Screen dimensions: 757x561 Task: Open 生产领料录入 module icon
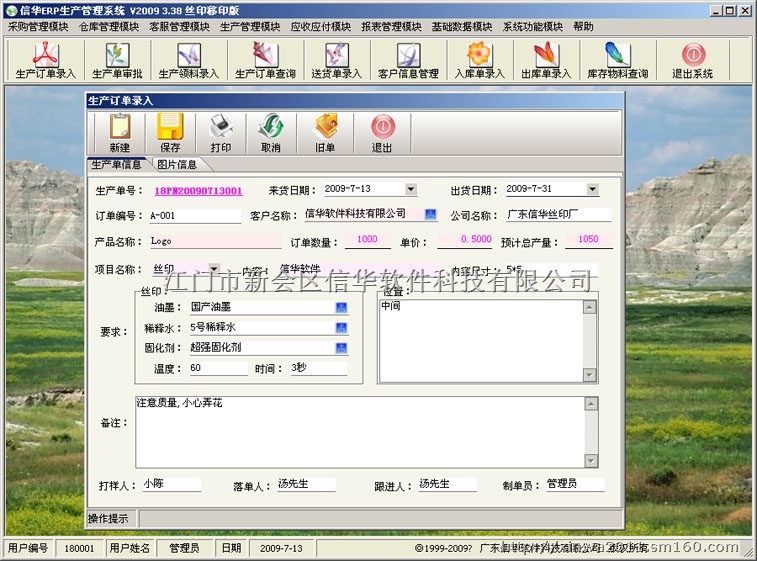(x=188, y=61)
